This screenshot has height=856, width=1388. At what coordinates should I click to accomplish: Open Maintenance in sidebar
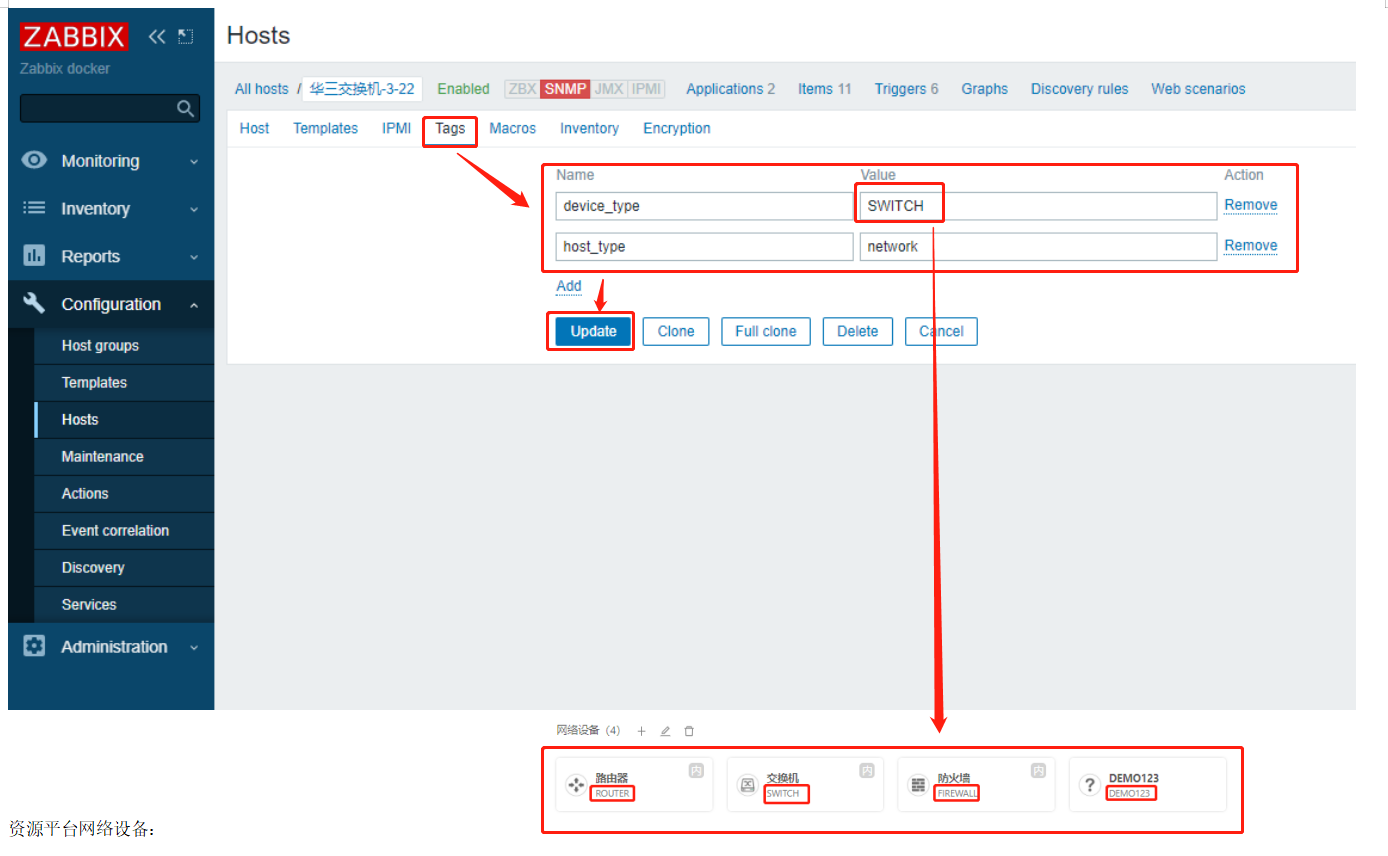pos(124,457)
